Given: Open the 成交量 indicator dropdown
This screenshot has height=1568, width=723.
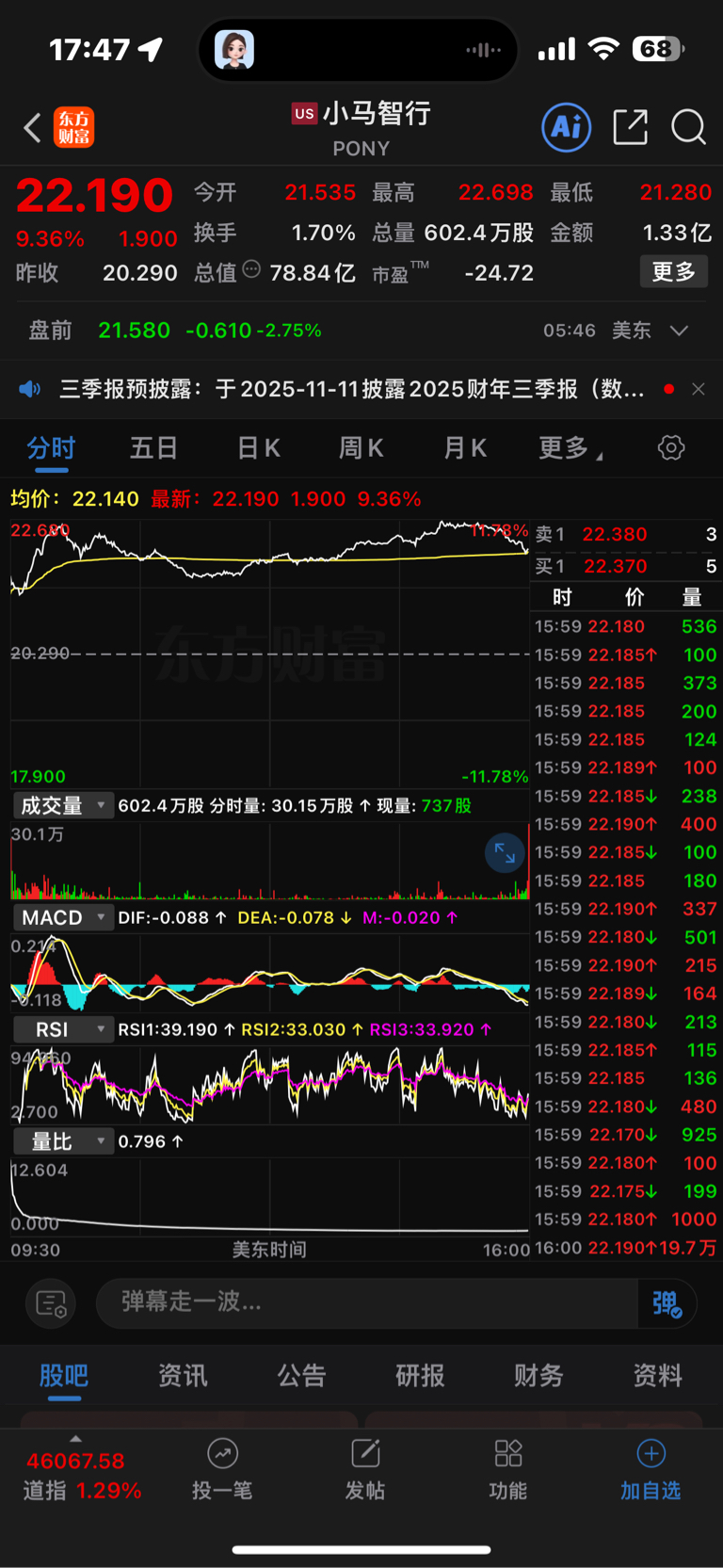Looking at the screenshot, I should (x=62, y=805).
